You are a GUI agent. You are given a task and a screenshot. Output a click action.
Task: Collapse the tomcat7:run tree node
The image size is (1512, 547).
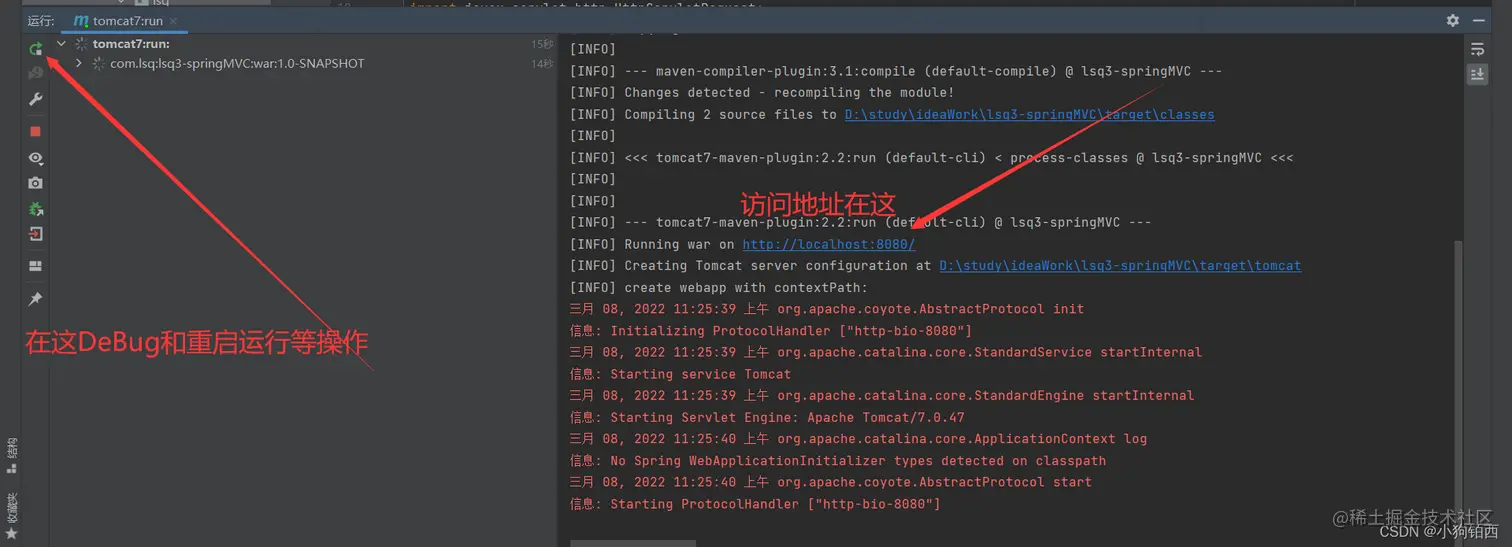(62, 44)
